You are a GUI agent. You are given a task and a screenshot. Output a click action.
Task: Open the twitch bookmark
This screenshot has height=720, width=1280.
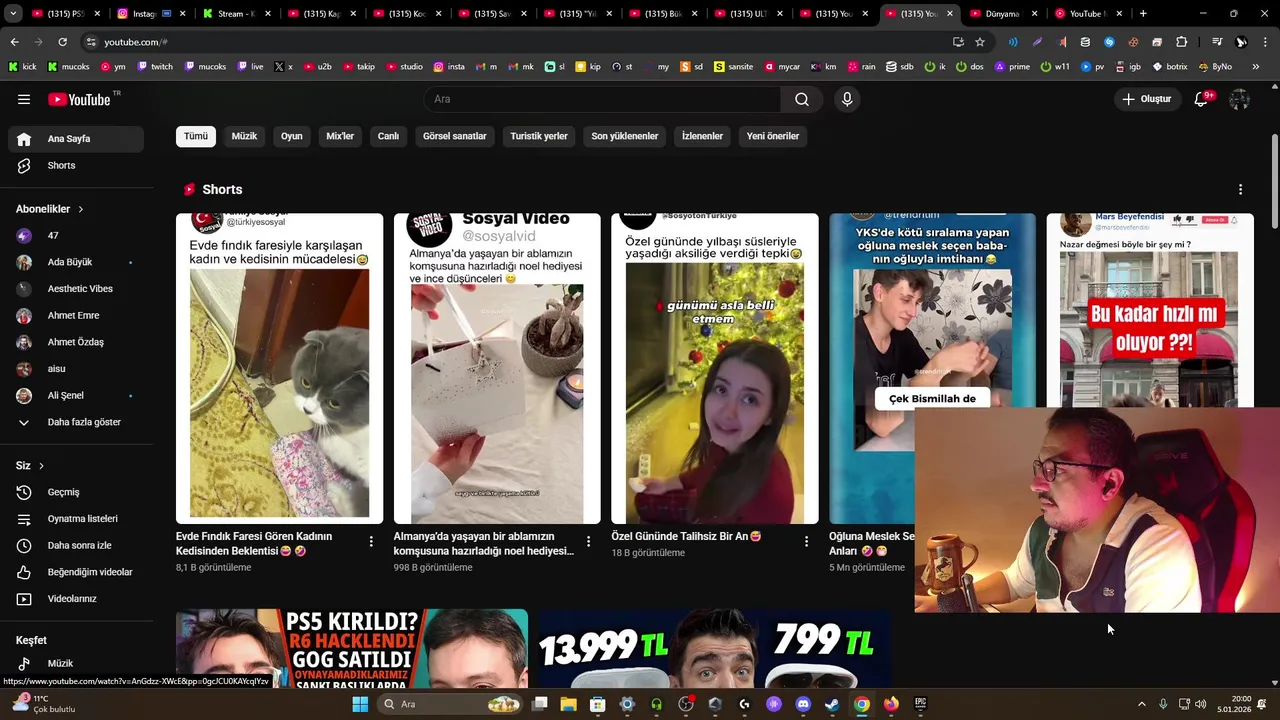coord(155,67)
